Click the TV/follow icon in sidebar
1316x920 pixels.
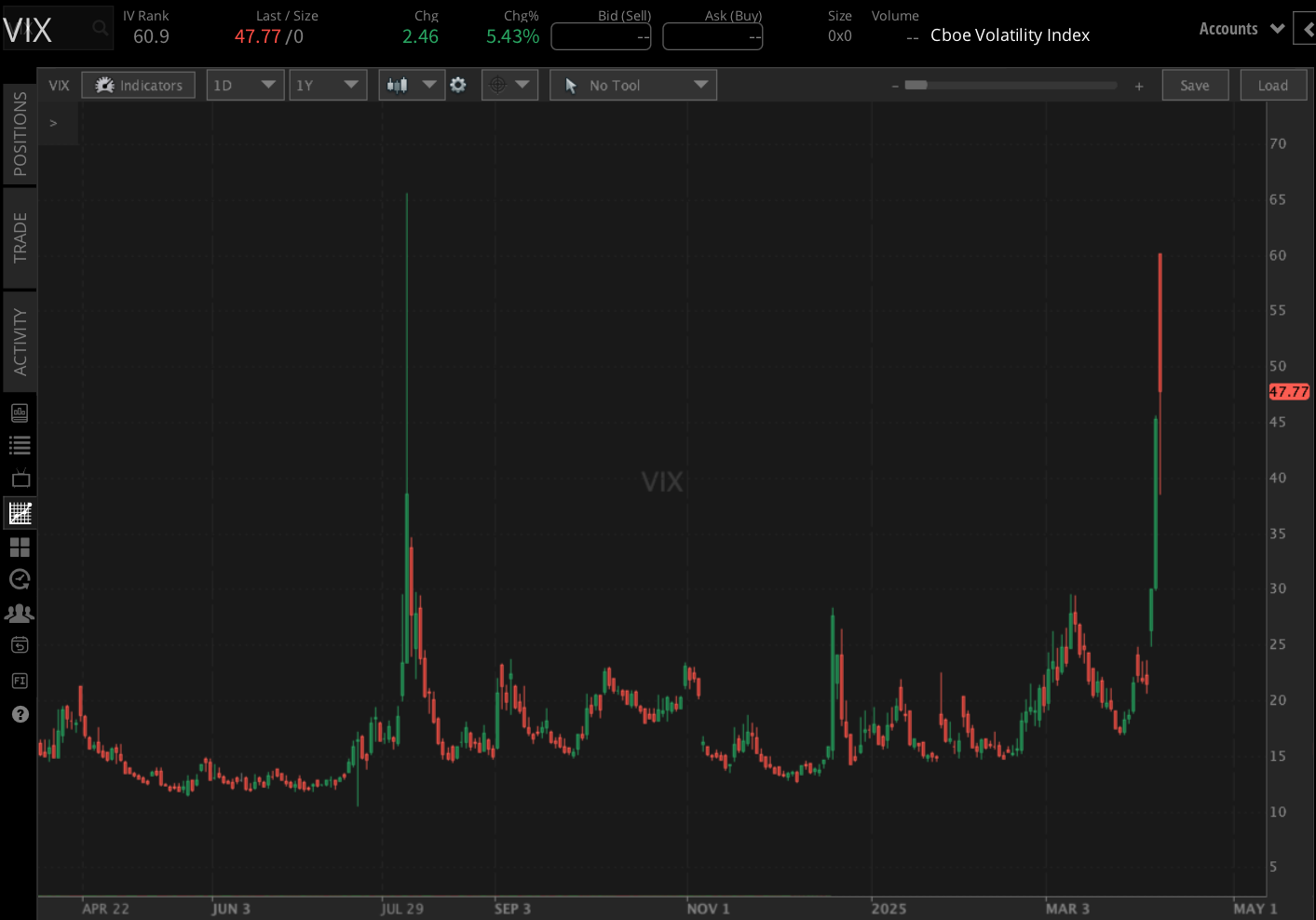[20, 479]
